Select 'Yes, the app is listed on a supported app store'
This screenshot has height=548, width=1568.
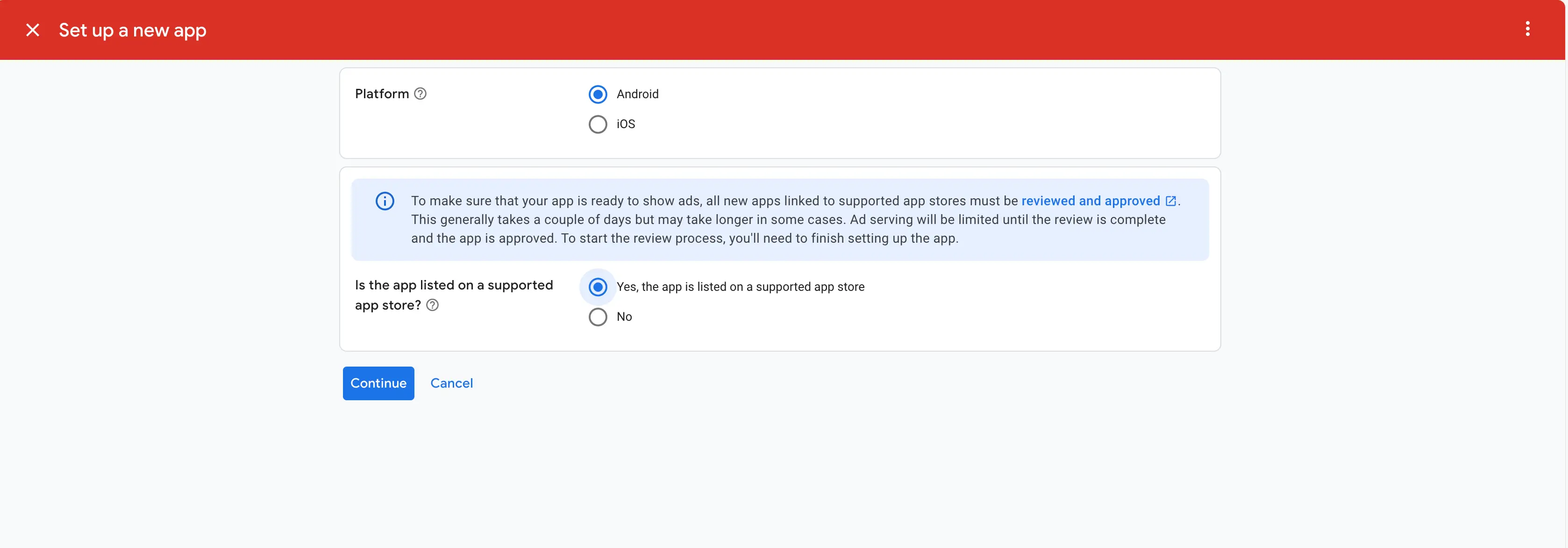click(597, 287)
